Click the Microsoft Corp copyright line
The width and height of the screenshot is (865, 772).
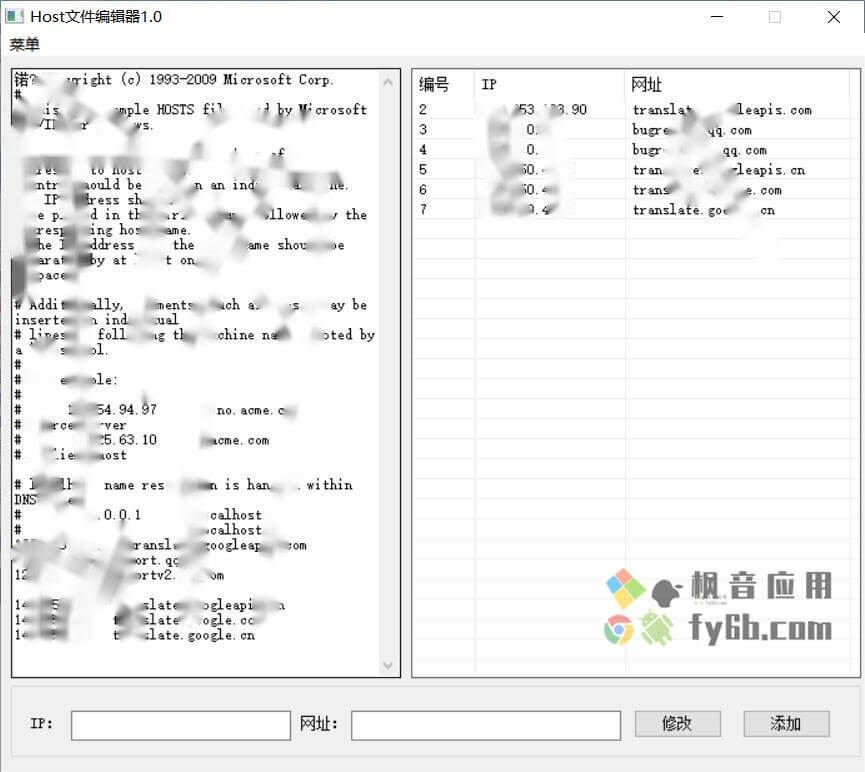pos(174,80)
